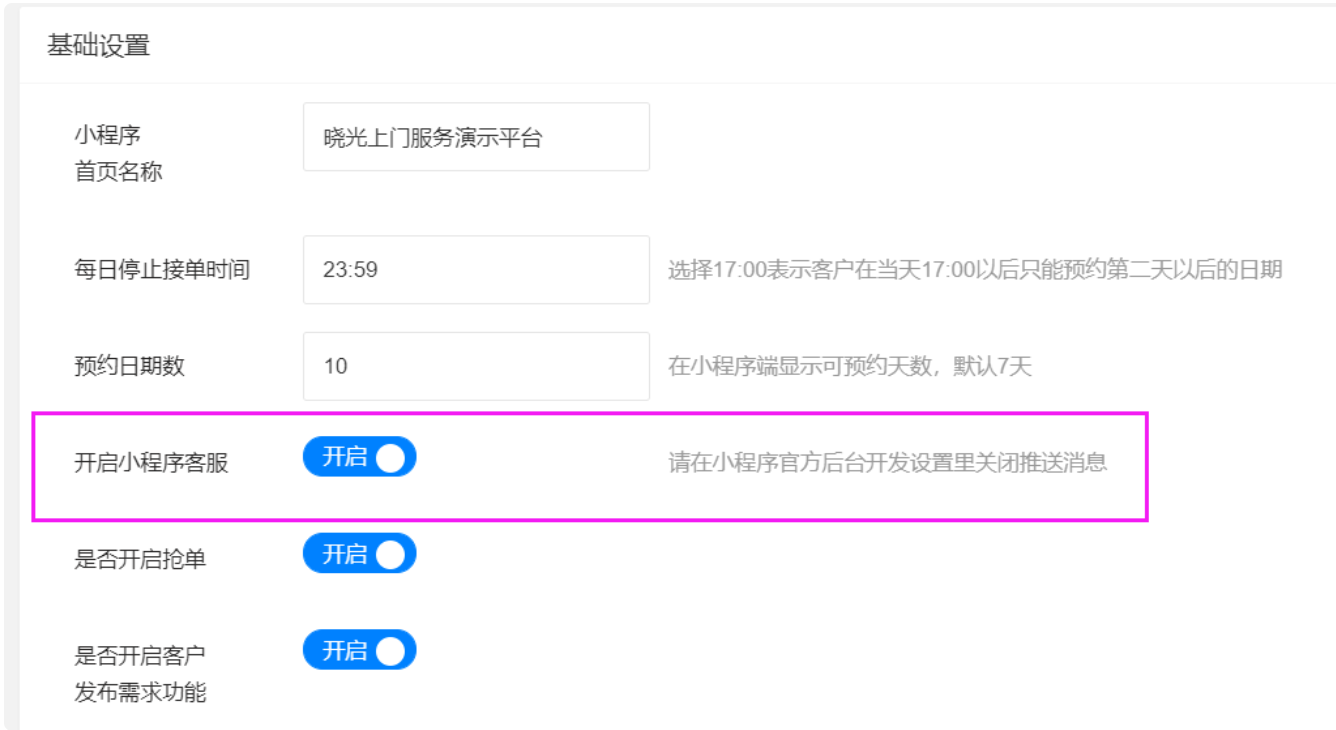Viewport: 1336px width, 730px height.
Task: Click the 小程序首页名称 text field
Action: [476, 137]
